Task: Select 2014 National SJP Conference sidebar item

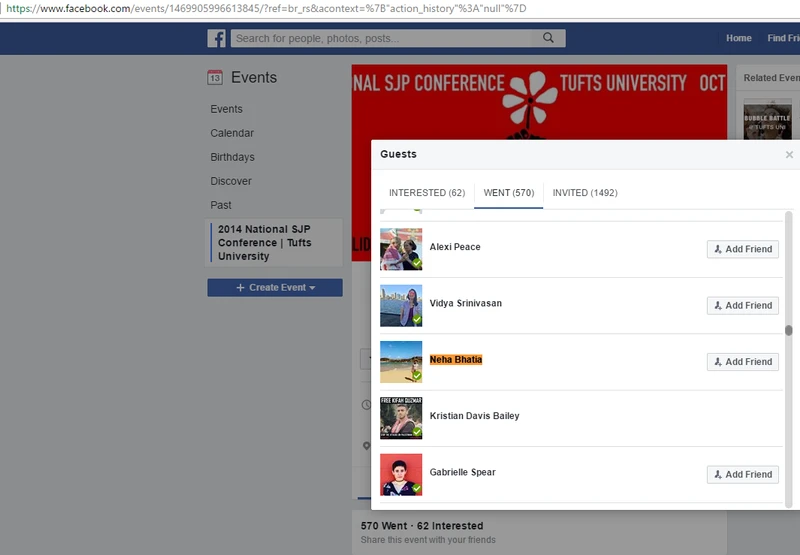Action: click(x=274, y=243)
